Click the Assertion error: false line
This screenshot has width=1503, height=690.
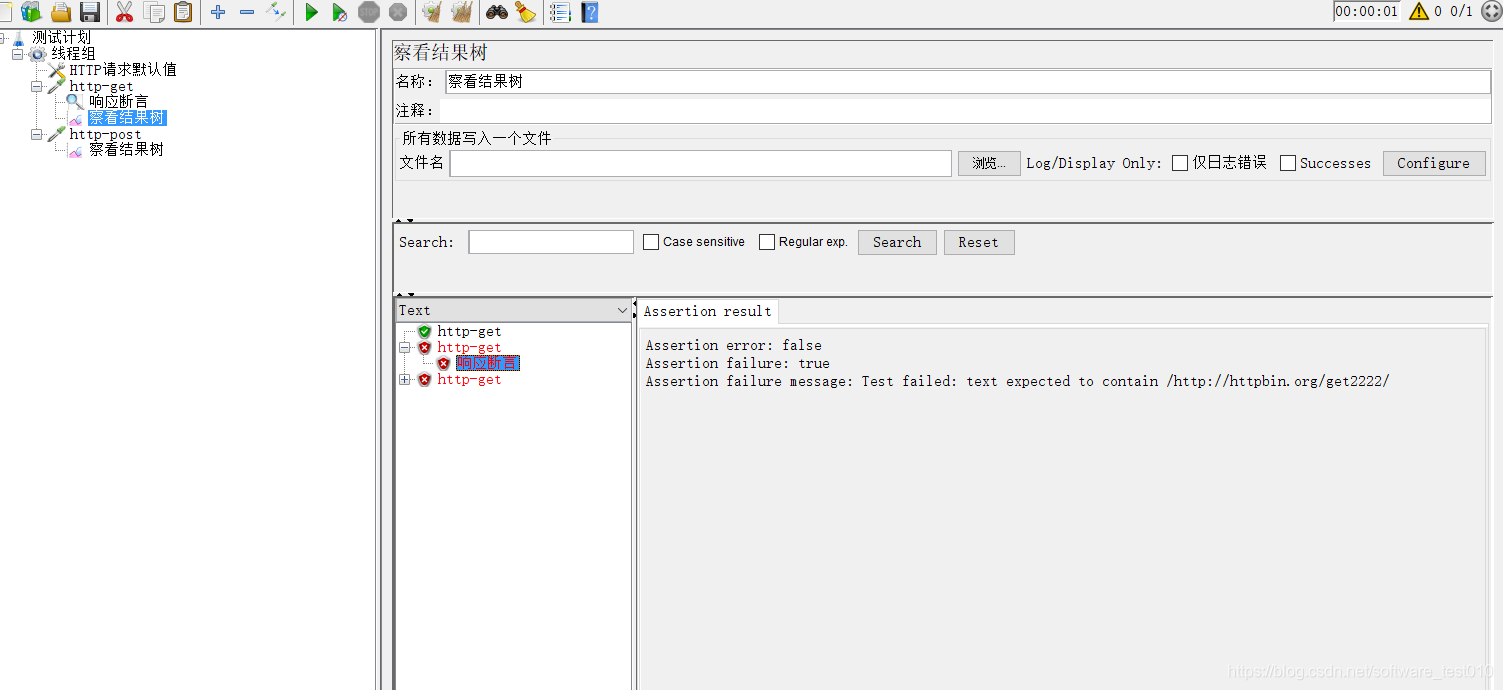[733, 345]
